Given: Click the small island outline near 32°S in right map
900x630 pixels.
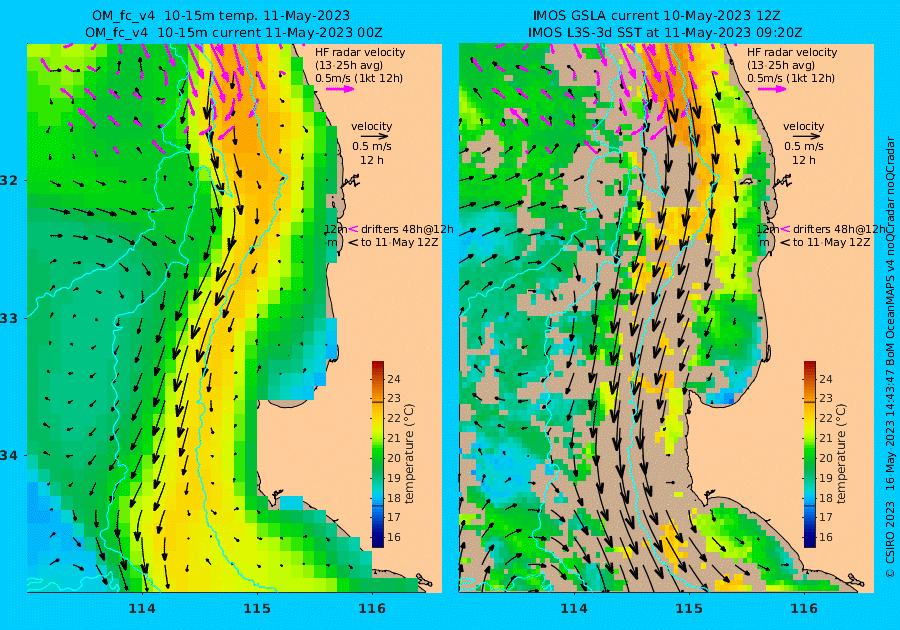Looking at the screenshot, I should pyautogui.click(x=782, y=182).
